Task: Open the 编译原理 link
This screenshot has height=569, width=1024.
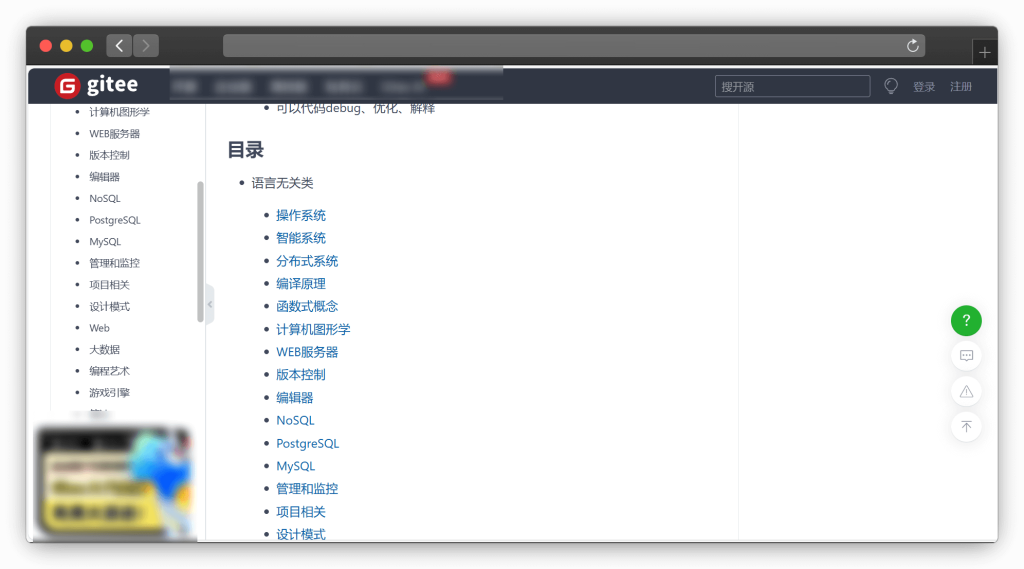Action: (300, 284)
